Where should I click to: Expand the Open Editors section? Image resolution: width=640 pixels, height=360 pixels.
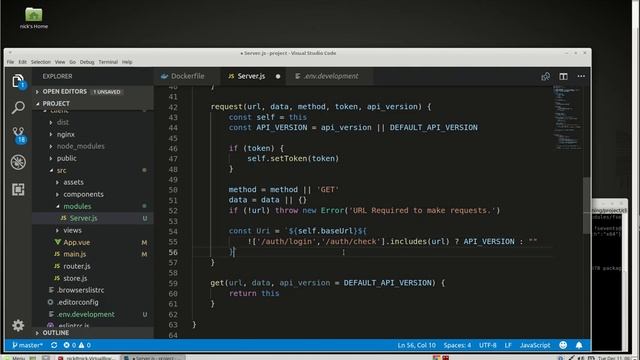click(93, 92)
